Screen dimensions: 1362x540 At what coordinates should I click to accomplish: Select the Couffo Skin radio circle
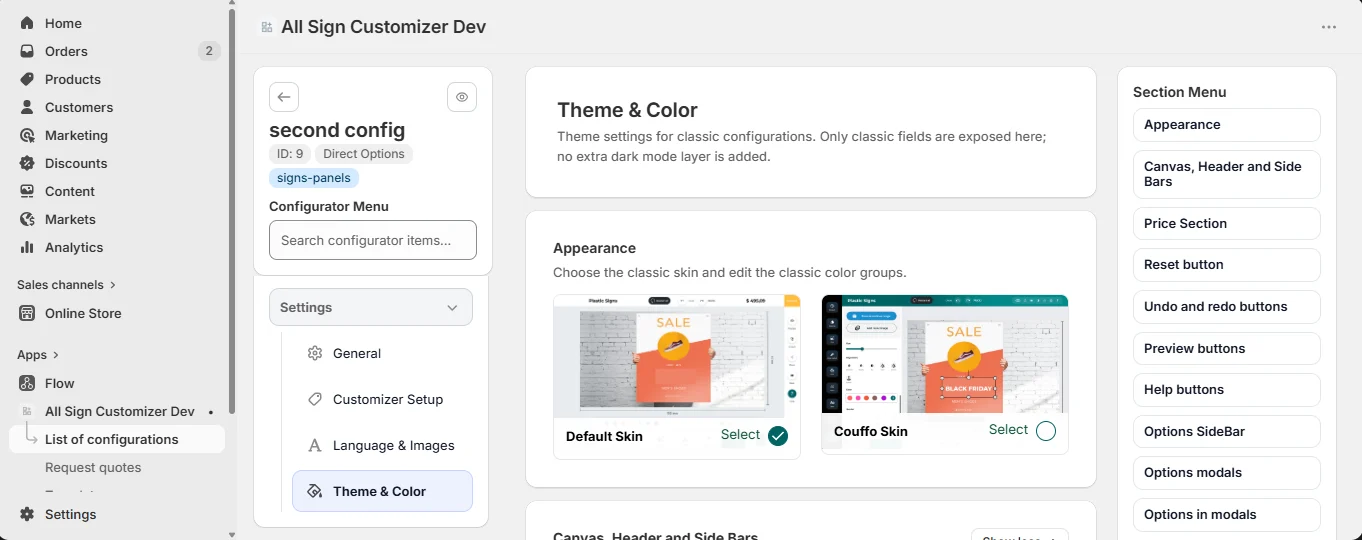click(x=1046, y=431)
